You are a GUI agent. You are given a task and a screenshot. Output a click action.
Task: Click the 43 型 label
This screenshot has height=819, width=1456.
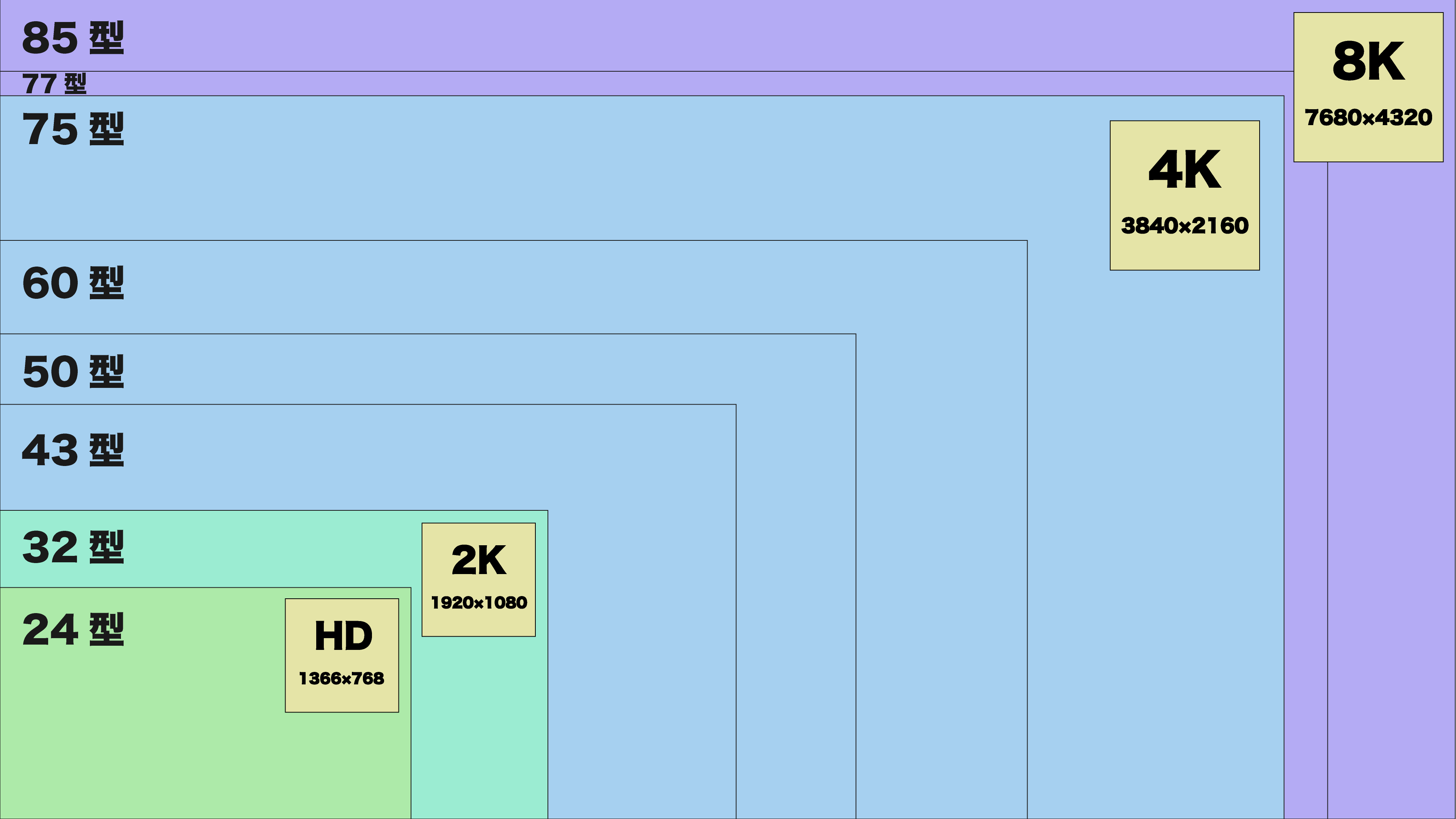coord(73,450)
